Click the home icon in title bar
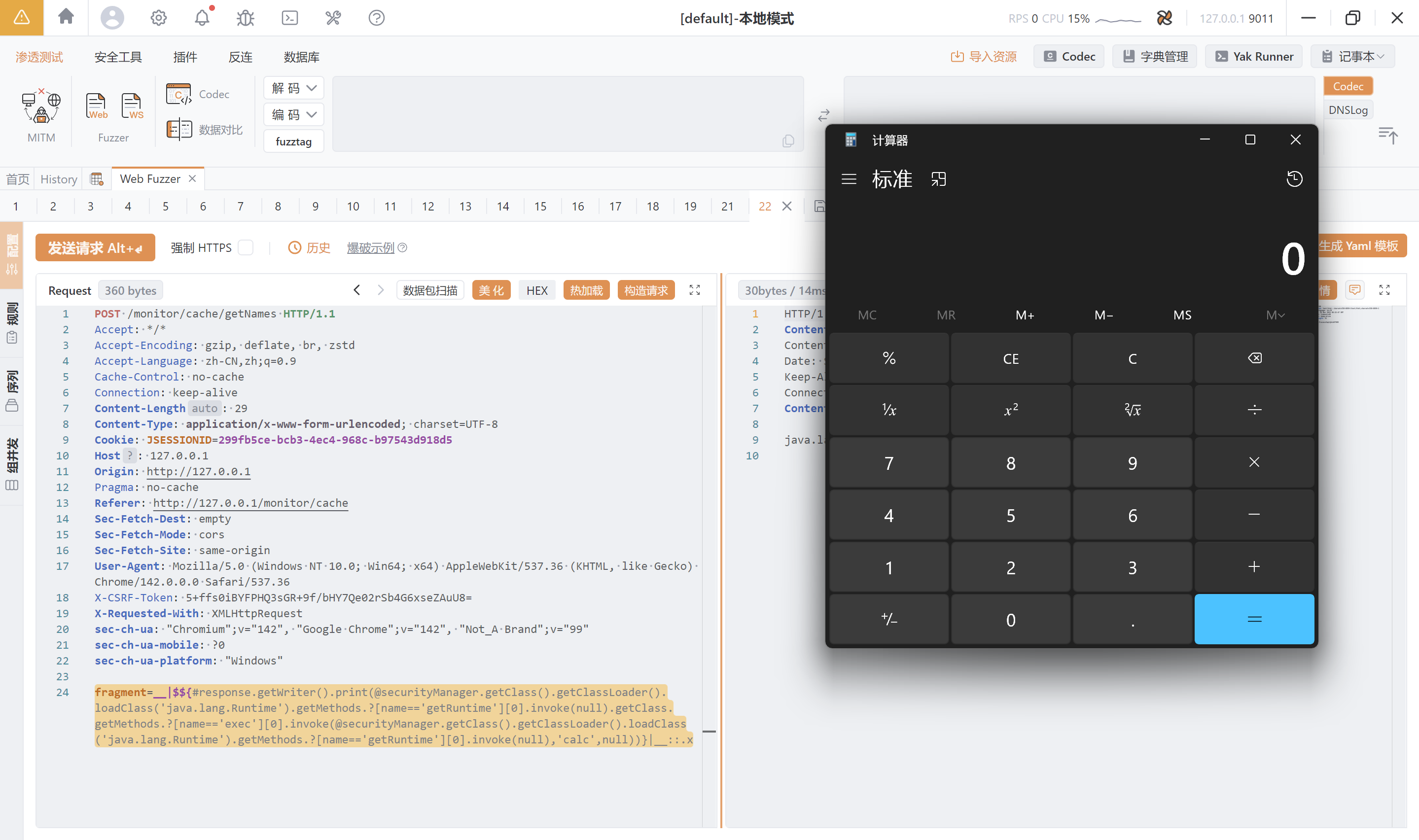This screenshot has width=1419, height=840. tap(66, 17)
